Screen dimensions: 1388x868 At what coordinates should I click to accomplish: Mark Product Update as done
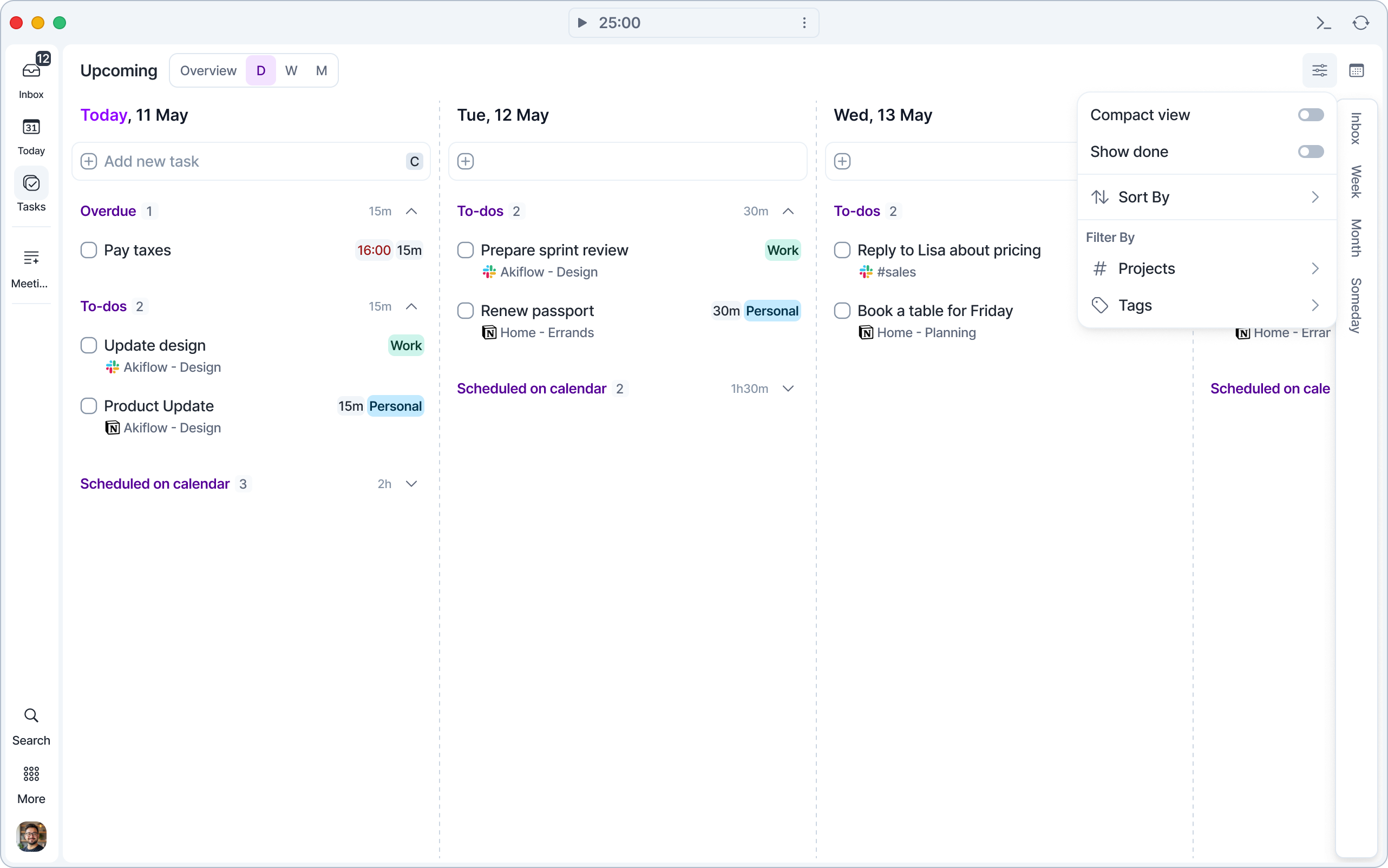88,406
